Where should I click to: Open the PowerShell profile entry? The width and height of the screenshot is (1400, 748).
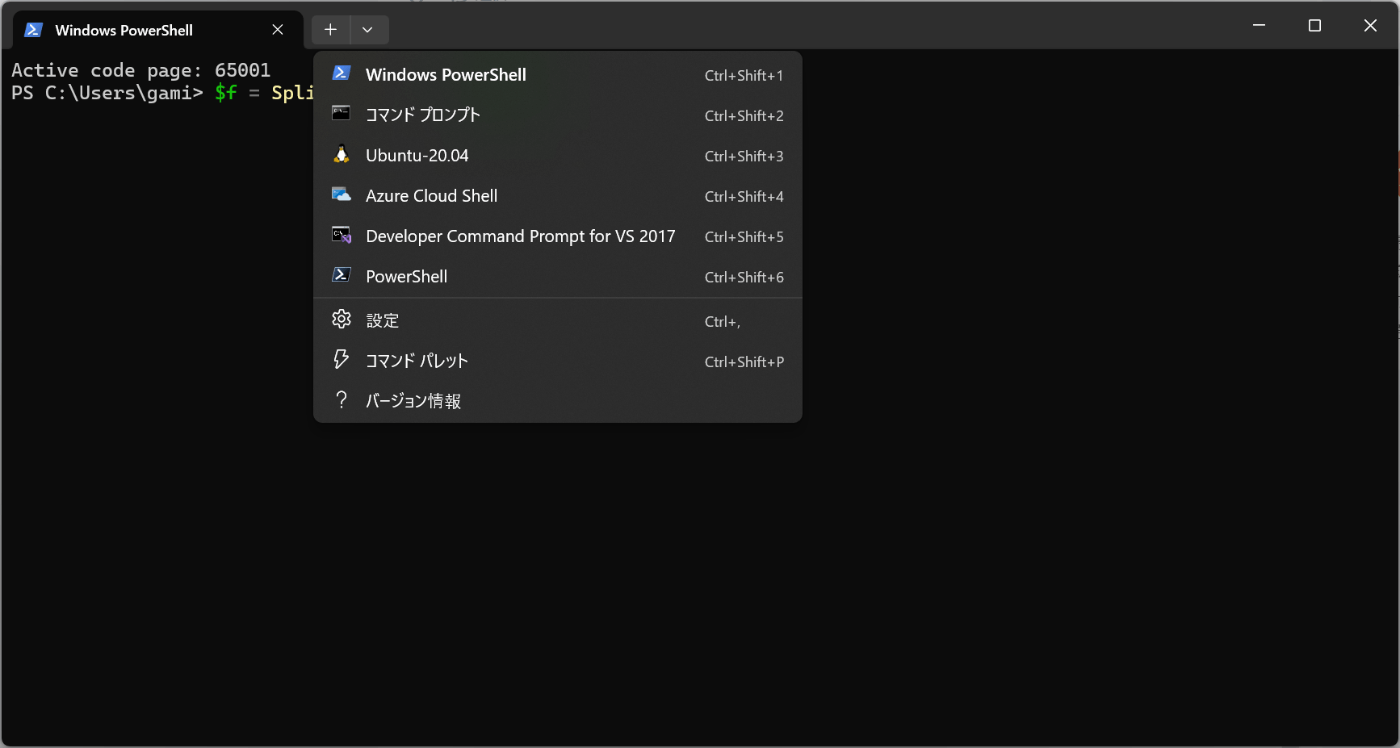tap(558, 276)
